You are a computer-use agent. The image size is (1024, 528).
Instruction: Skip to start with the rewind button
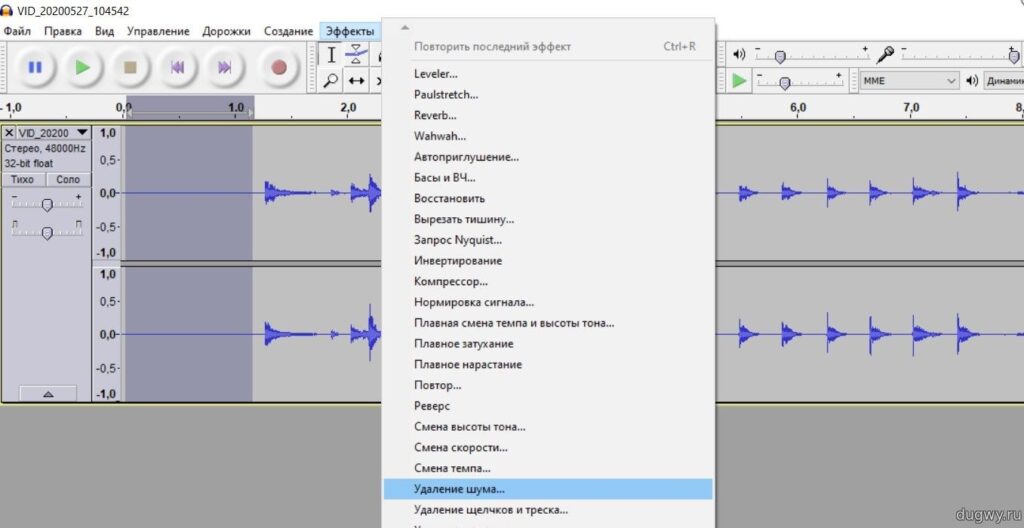coord(177,67)
